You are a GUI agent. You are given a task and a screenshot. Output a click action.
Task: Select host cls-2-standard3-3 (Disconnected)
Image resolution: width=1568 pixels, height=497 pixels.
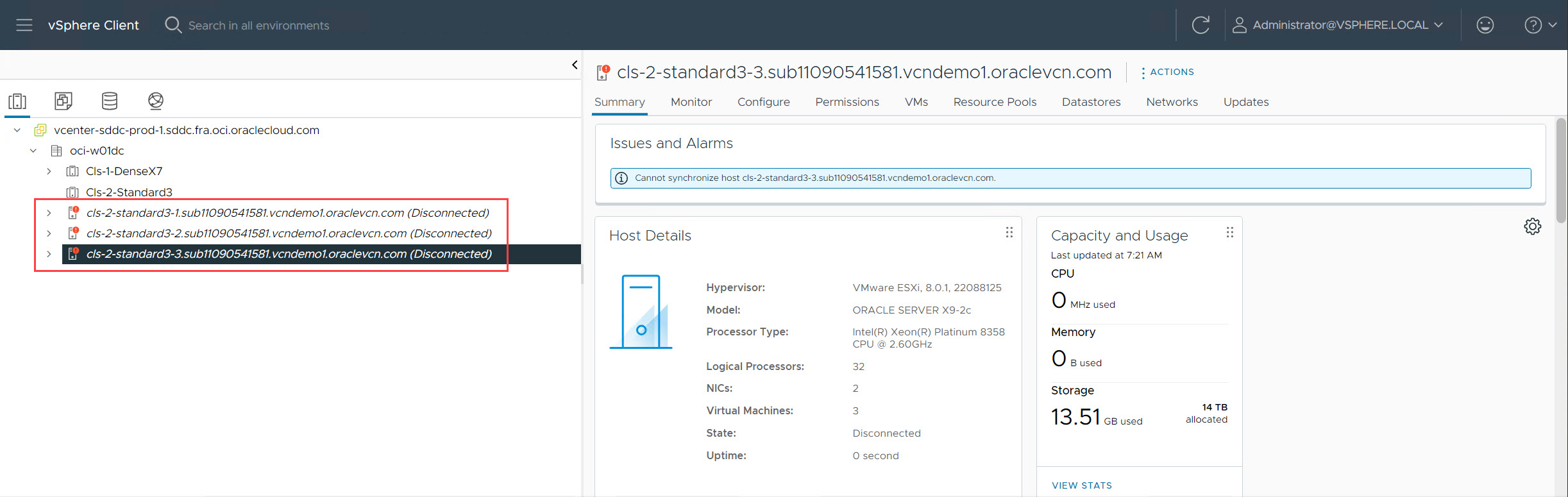289,254
